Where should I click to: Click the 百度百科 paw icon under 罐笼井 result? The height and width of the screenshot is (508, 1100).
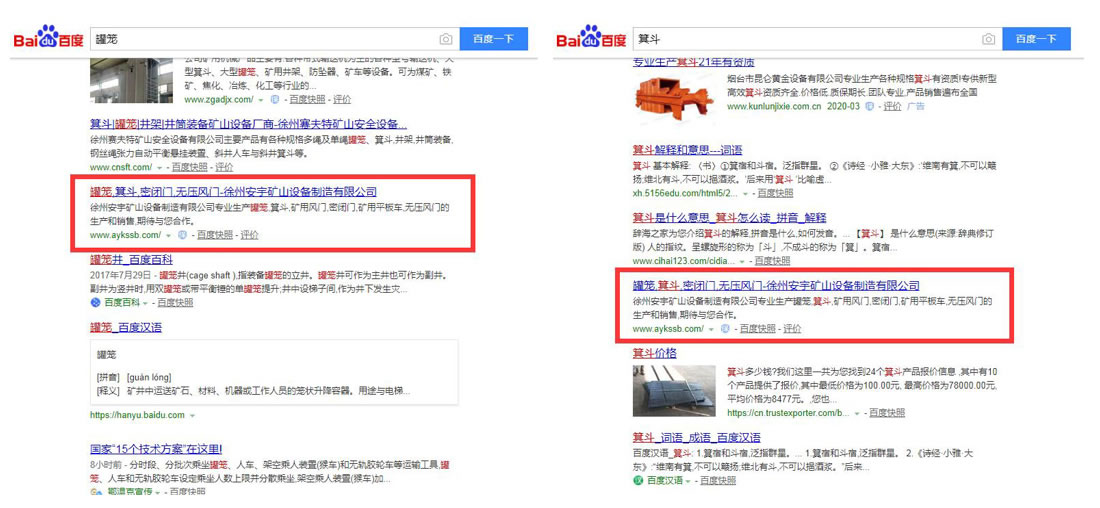(x=96, y=302)
